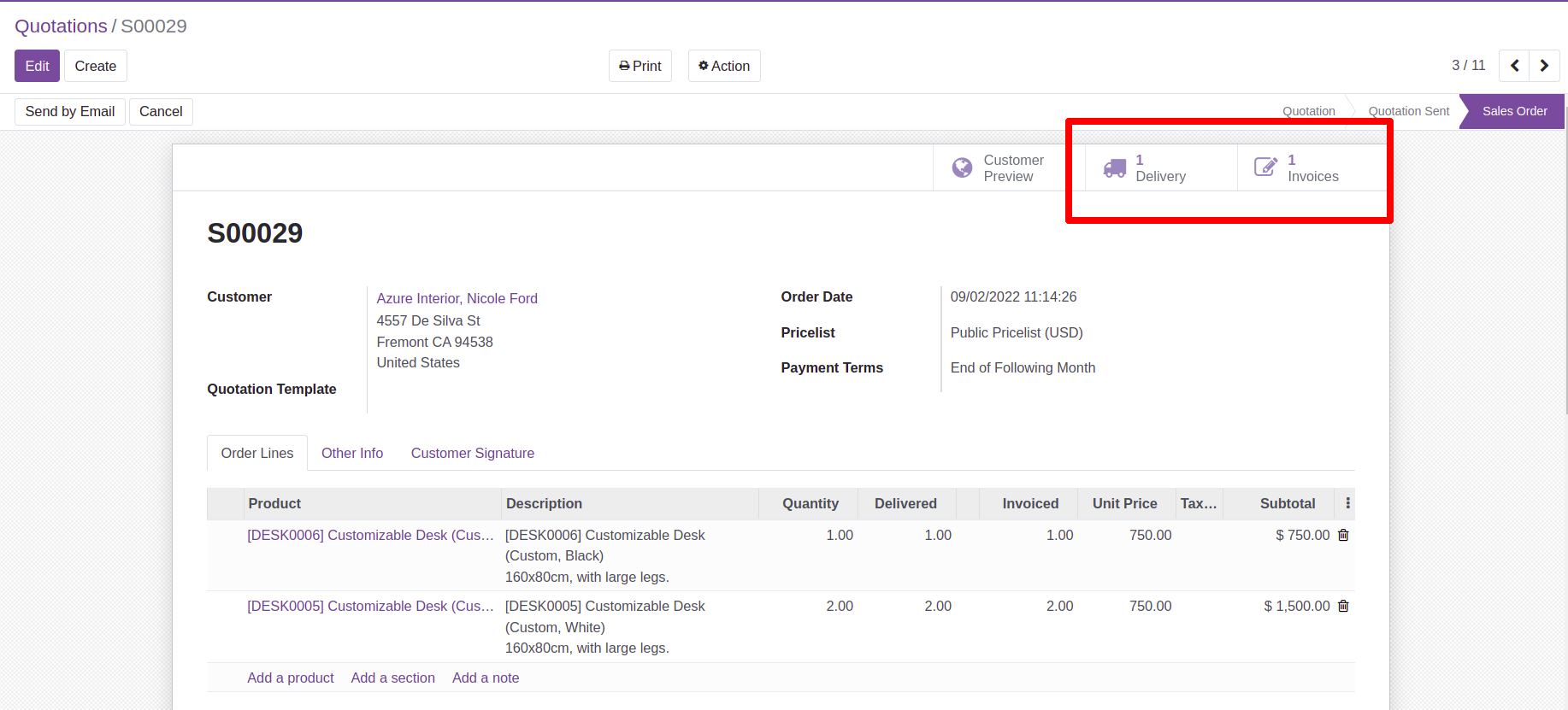Go back to Quotations breadcrumb

[x=61, y=26]
